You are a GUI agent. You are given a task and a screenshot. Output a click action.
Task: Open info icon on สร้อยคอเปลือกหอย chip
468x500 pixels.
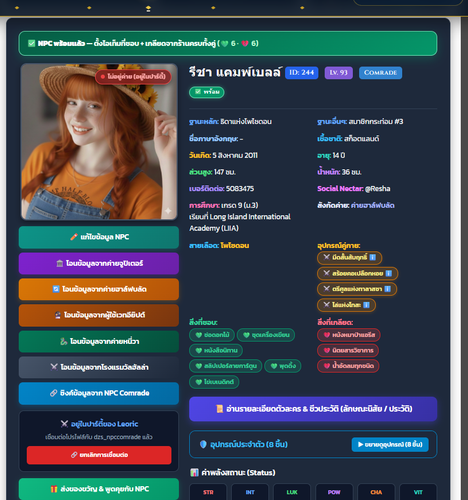pyautogui.click(x=388, y=273)
